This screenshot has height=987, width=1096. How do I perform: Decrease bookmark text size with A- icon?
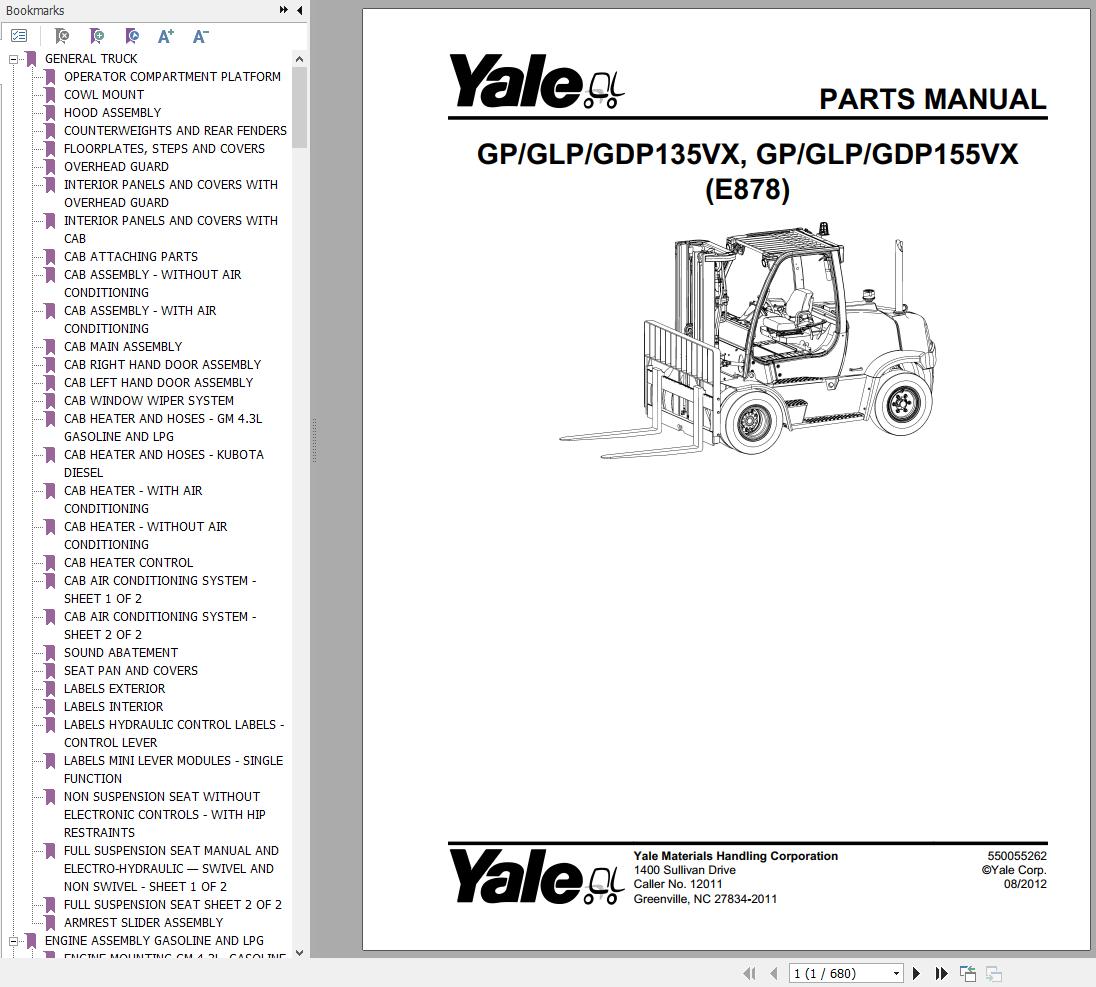201,36
